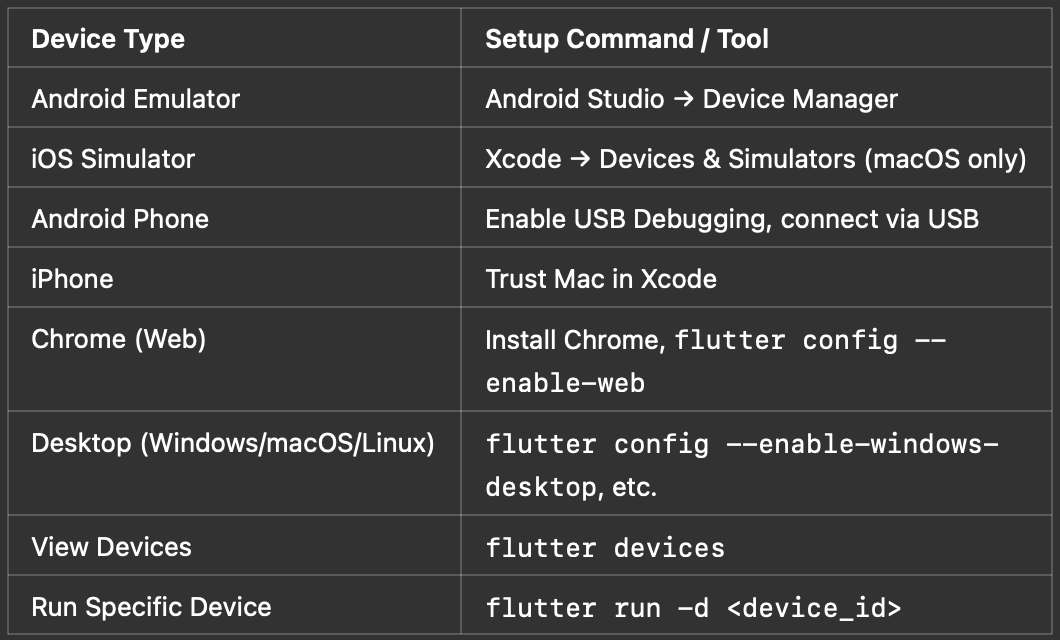The image size is (1060, 640).
Task: Select the "Android Phone" cell
Action: [120, 219]
